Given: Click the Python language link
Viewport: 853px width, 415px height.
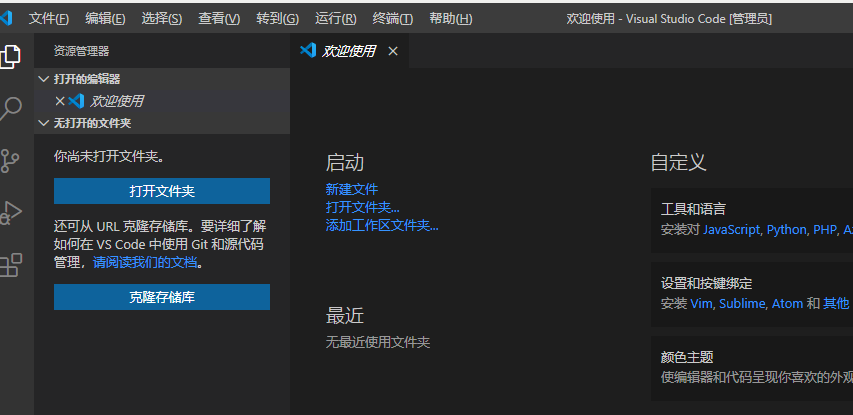Looking at the screenshot, I should pos(786,230).
